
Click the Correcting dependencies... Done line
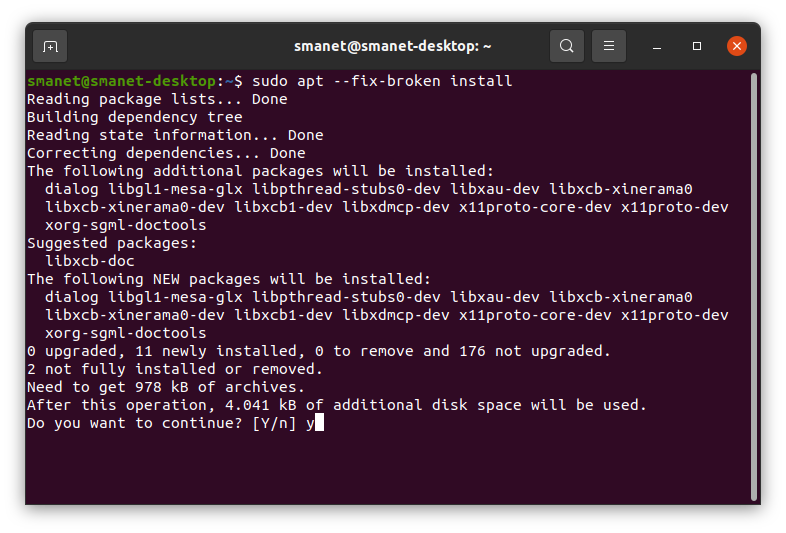166,153
